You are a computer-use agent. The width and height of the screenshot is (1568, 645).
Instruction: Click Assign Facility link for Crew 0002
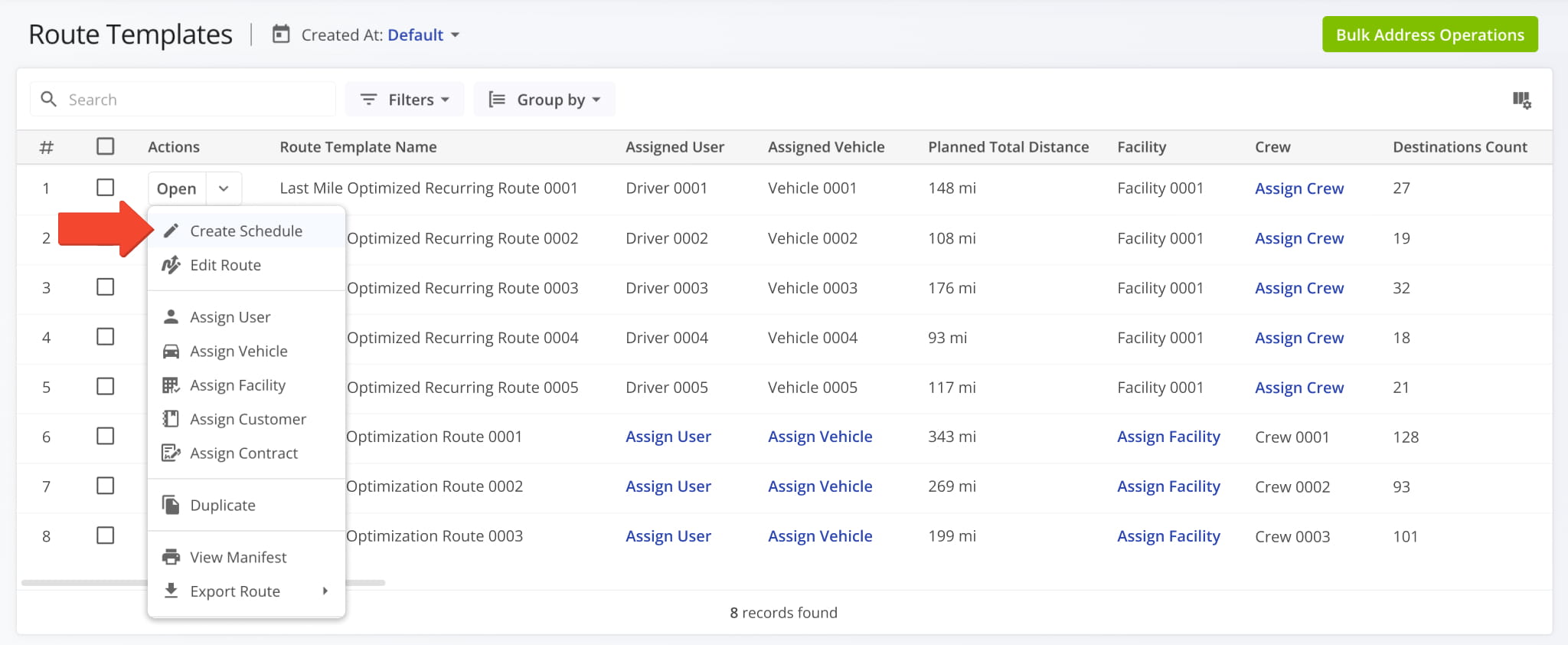[1168, 486]
